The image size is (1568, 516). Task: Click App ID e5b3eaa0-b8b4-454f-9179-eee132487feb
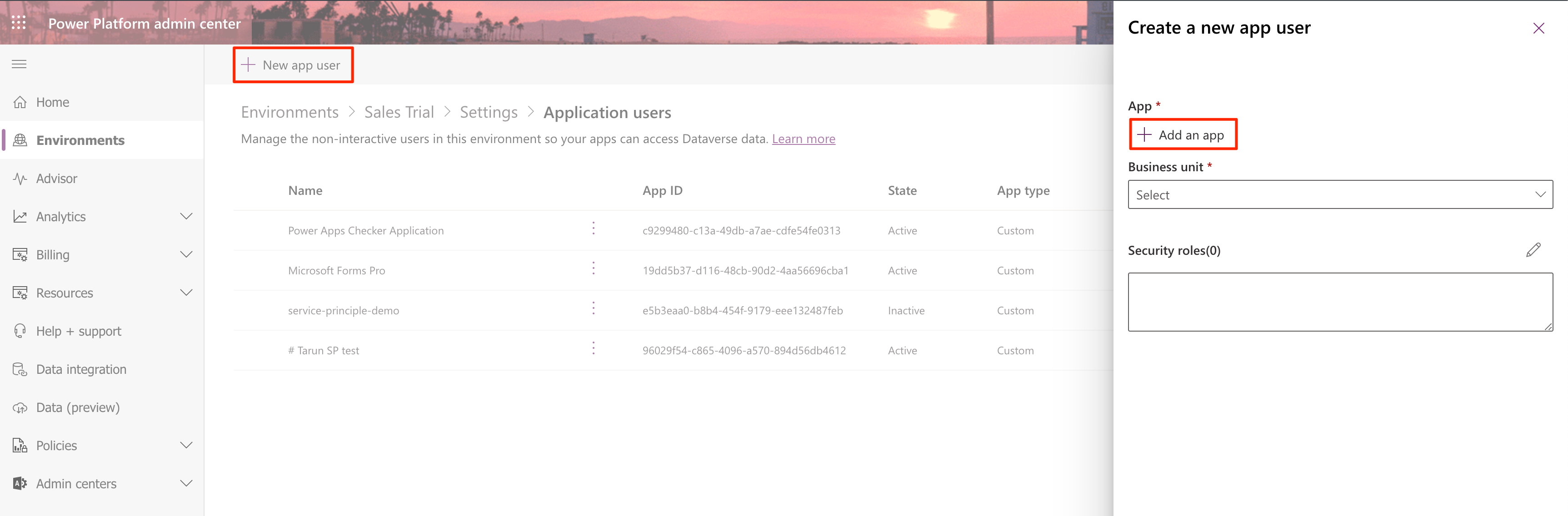pyautogui.click(x=742, y=310)
